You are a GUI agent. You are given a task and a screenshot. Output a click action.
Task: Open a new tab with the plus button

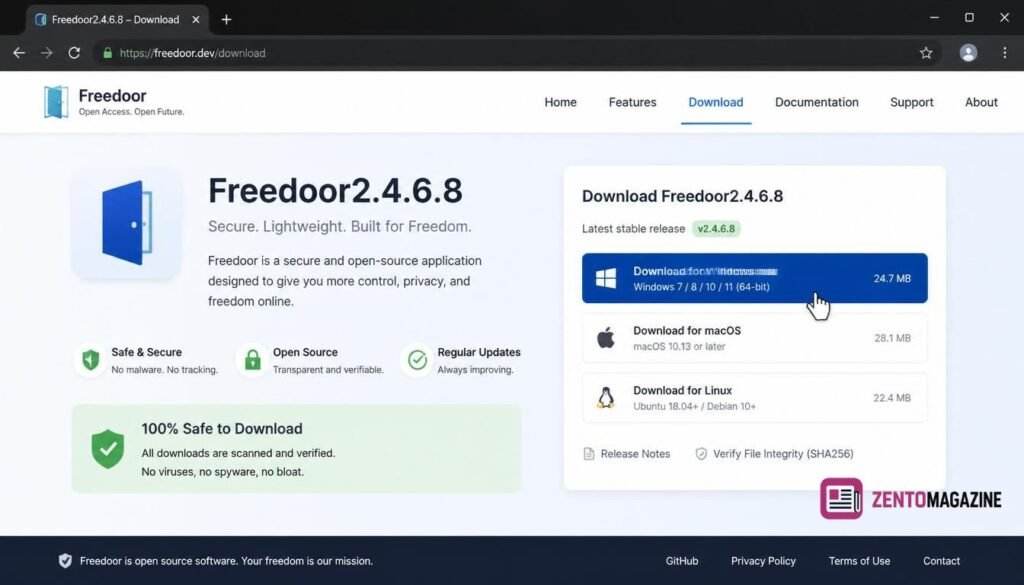coord(226,20)
